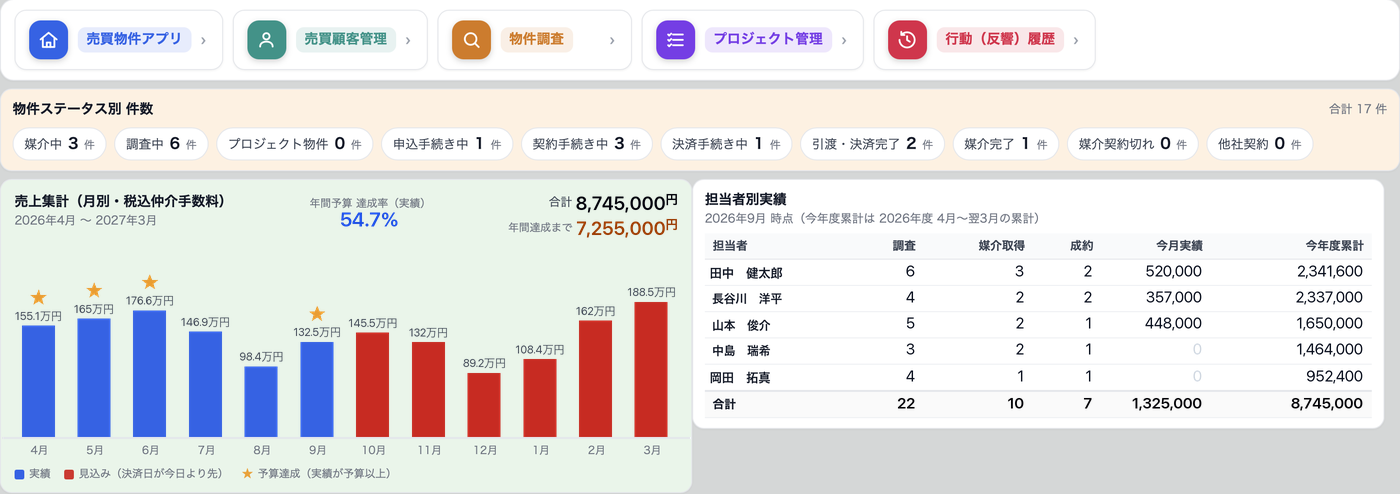Click the red 3月 forecast bar
Screen dimensions: 1400x494
651,370
